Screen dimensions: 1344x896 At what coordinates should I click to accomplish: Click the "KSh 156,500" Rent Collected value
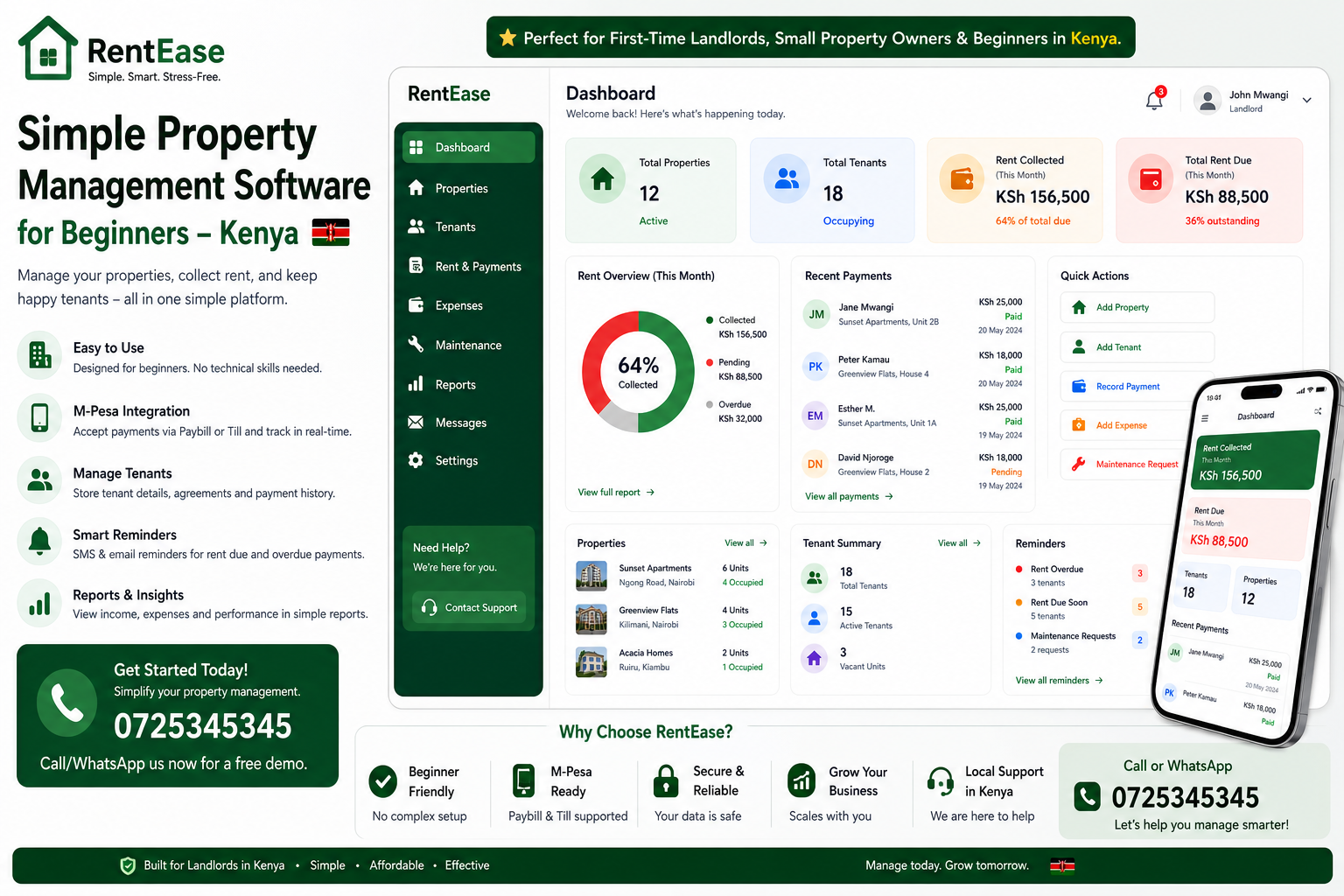tap(1042, 197)
